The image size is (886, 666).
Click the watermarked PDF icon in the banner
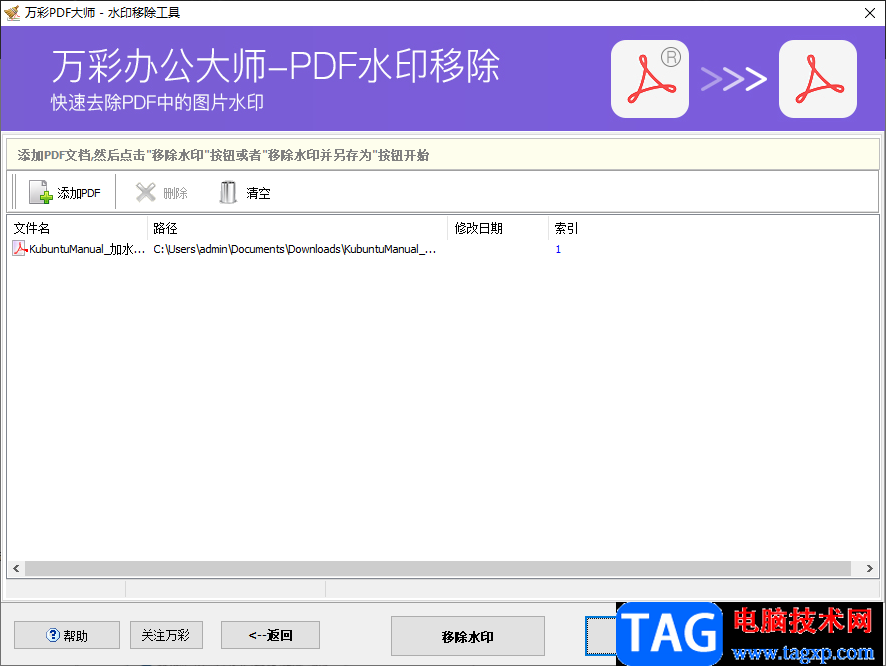pos(650,79)
